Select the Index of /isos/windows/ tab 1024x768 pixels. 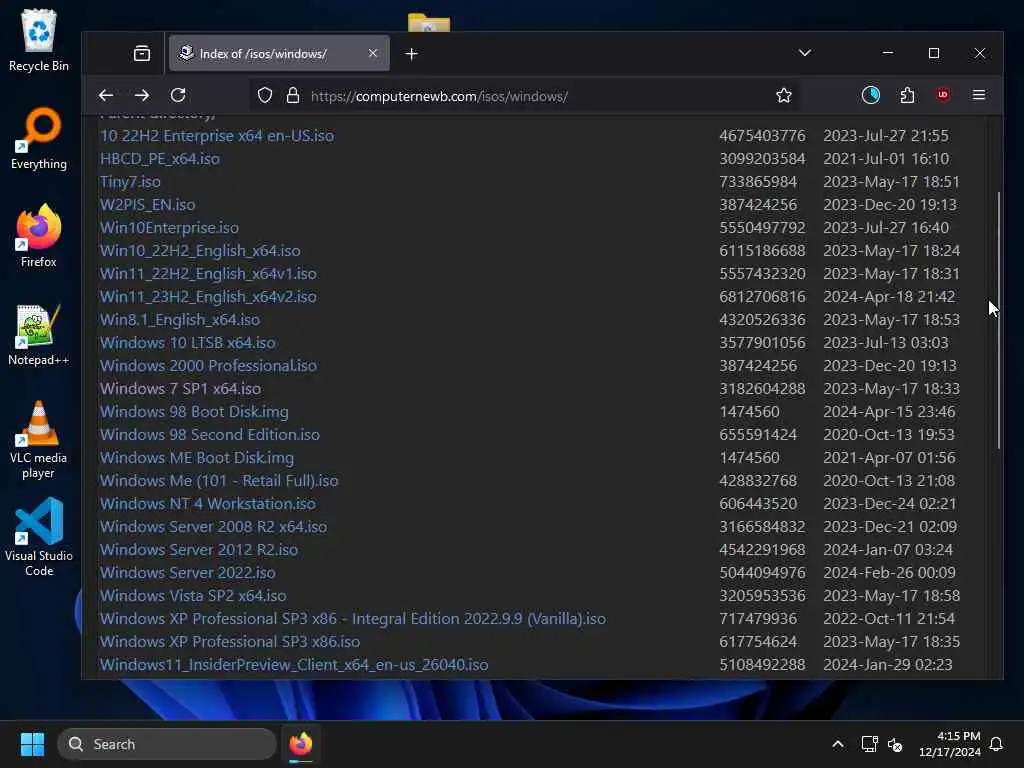click(279, 54)
